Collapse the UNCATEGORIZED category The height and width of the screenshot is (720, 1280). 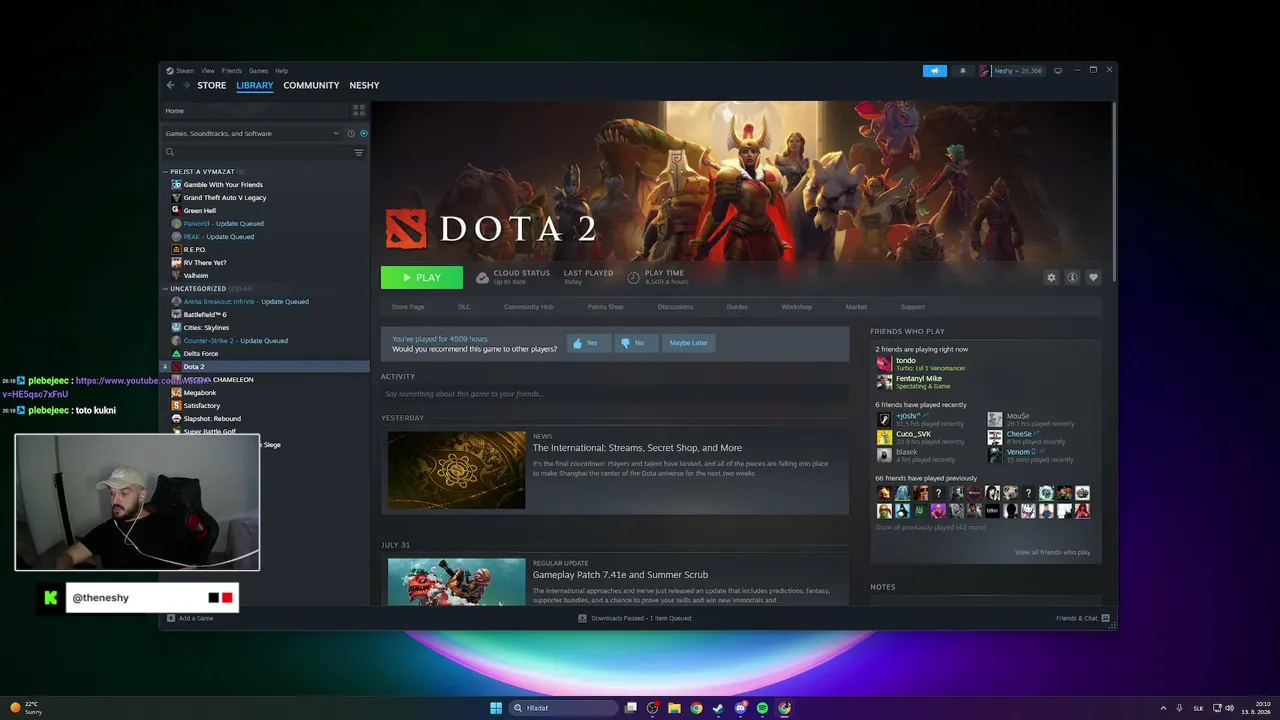(x=166, y=289)
